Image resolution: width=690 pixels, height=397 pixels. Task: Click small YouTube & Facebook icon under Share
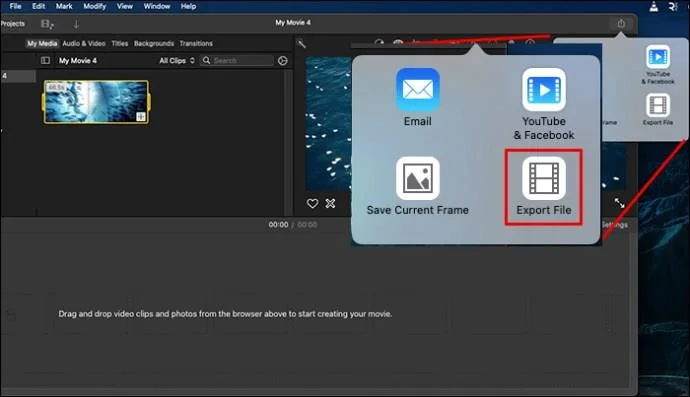pos(658,57)
